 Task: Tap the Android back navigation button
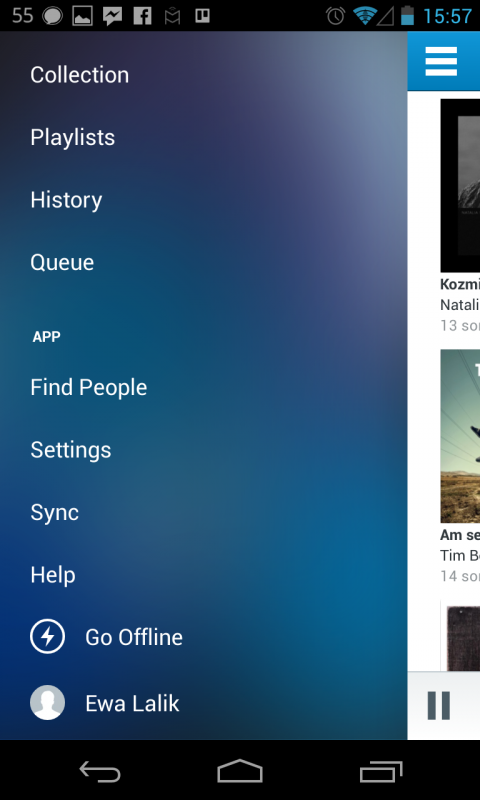[x=100, y=771]
